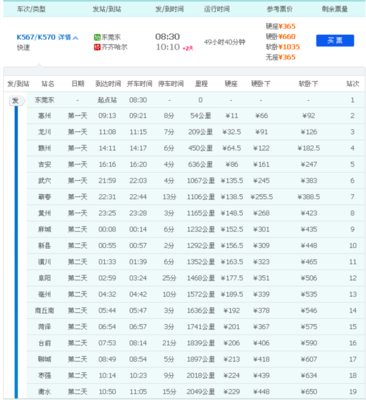
Task: Click the 里程 column header
Action: 201,84
